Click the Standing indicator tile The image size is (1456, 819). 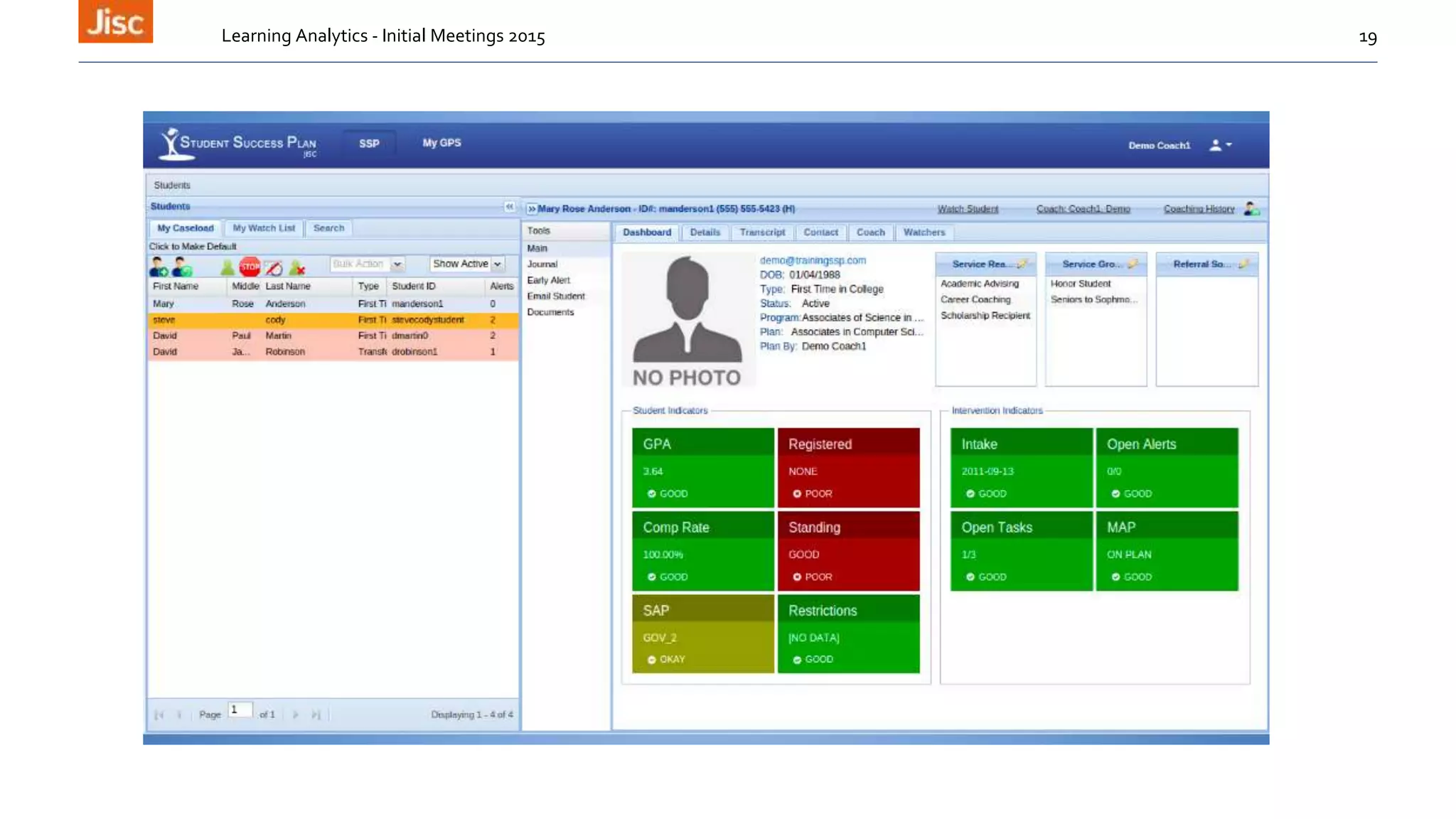coord(848,550)
